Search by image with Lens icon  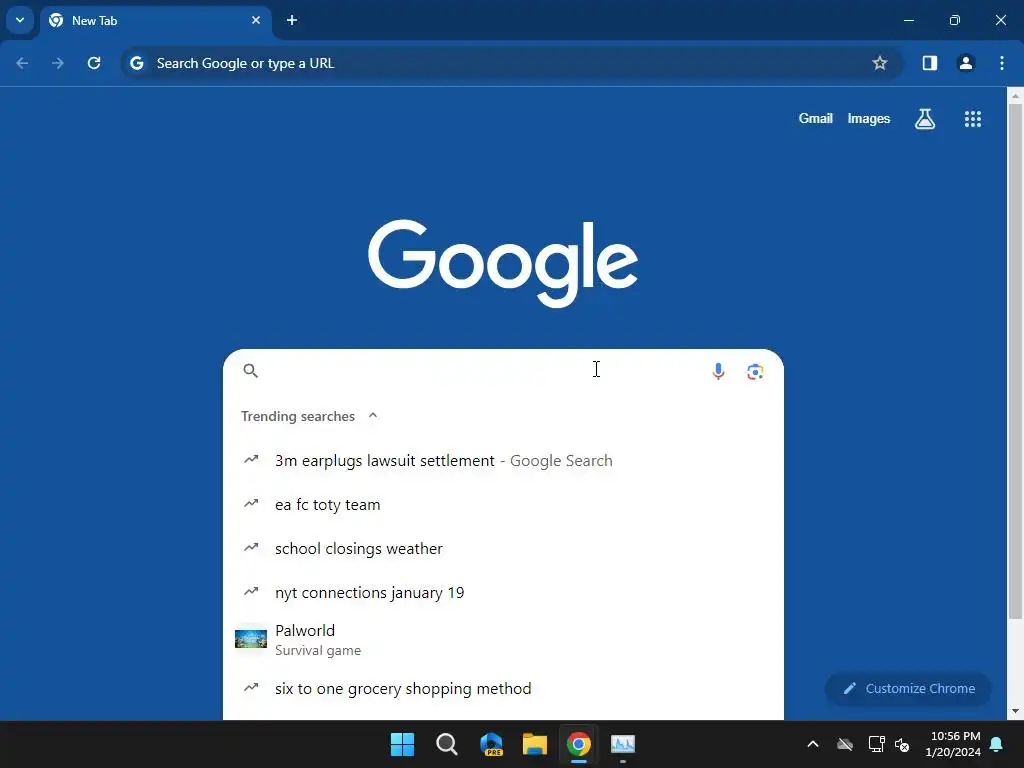755,372
